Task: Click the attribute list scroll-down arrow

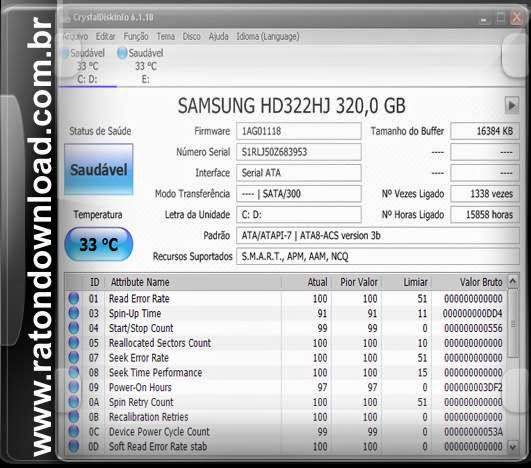Action: click(x=513, y=447)
